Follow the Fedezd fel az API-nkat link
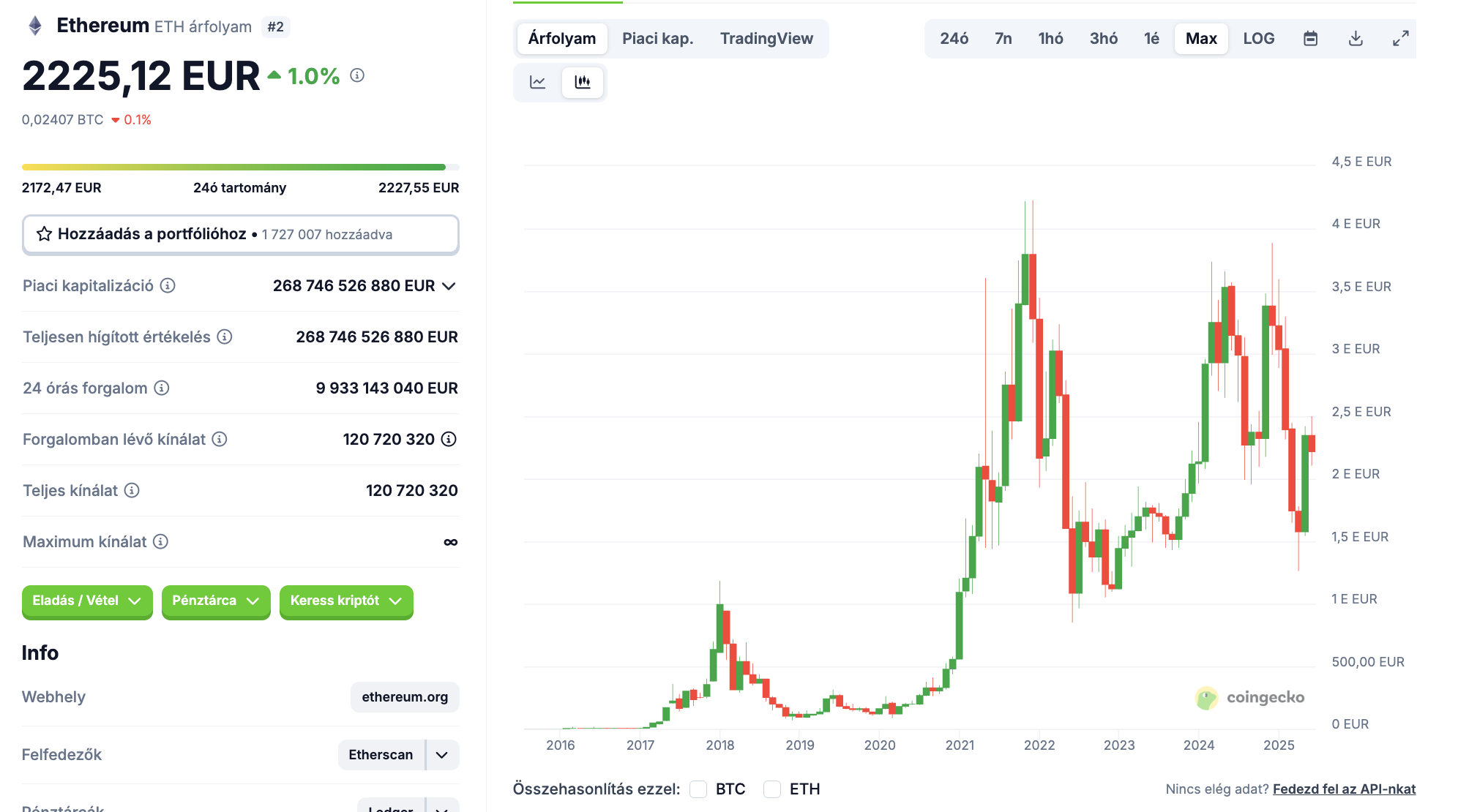1458x812 pixels. [x=1344, y=789]
